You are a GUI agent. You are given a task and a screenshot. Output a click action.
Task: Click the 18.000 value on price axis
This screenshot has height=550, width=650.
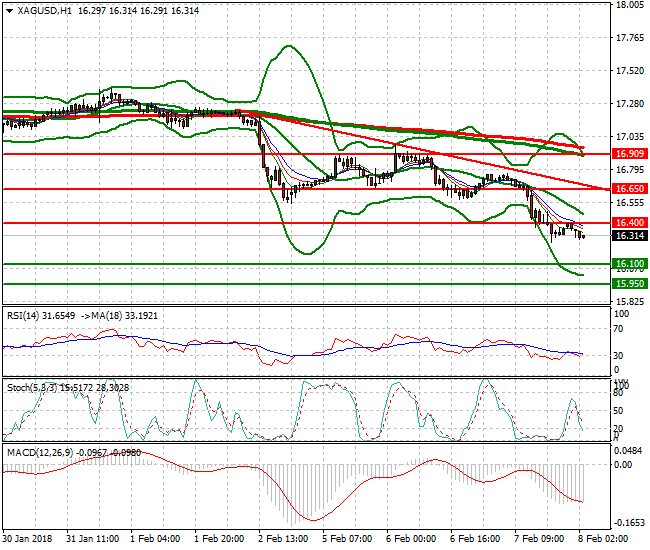pos(629,5)
